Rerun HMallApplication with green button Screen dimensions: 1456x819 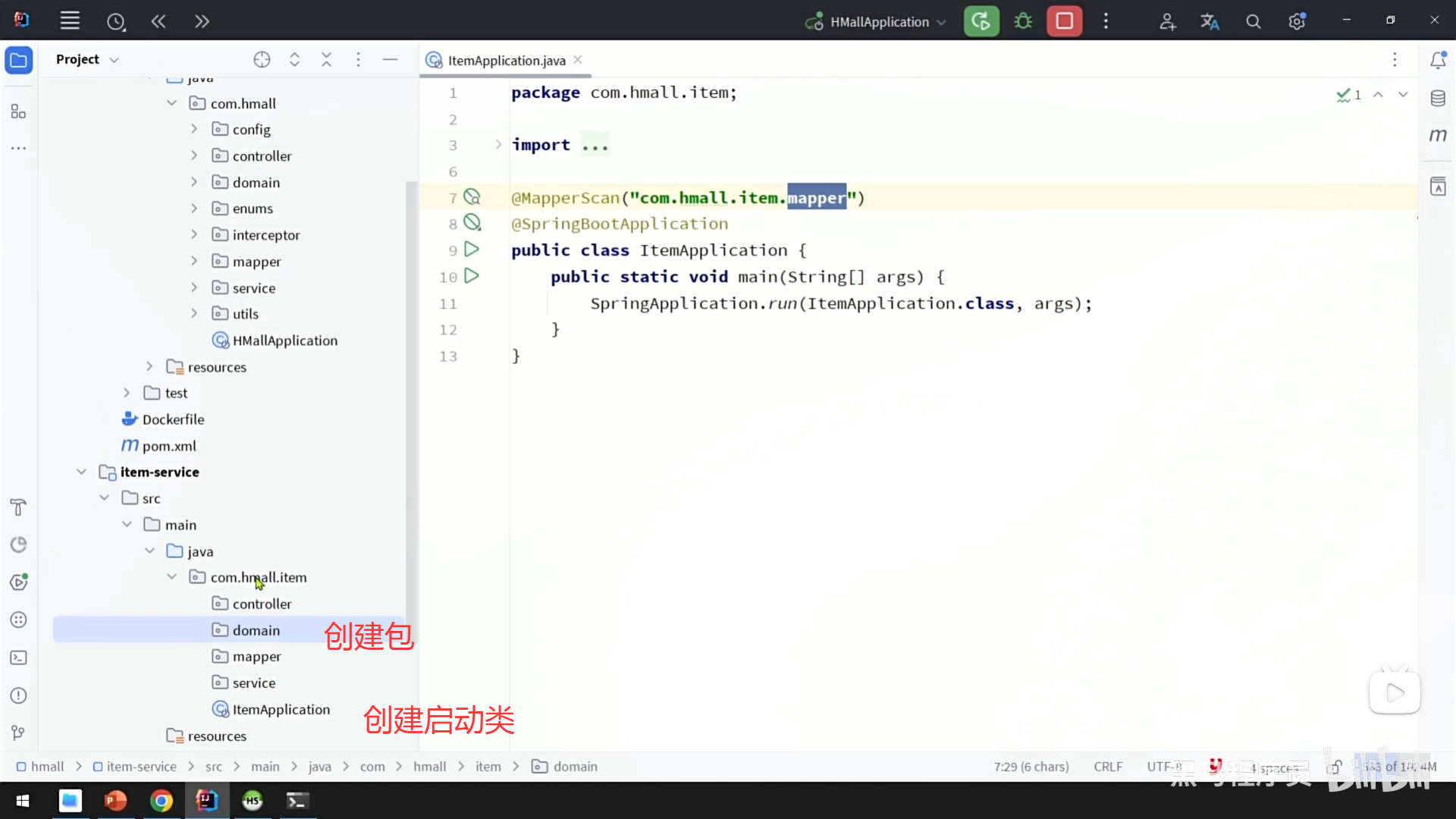pos(981,21)
